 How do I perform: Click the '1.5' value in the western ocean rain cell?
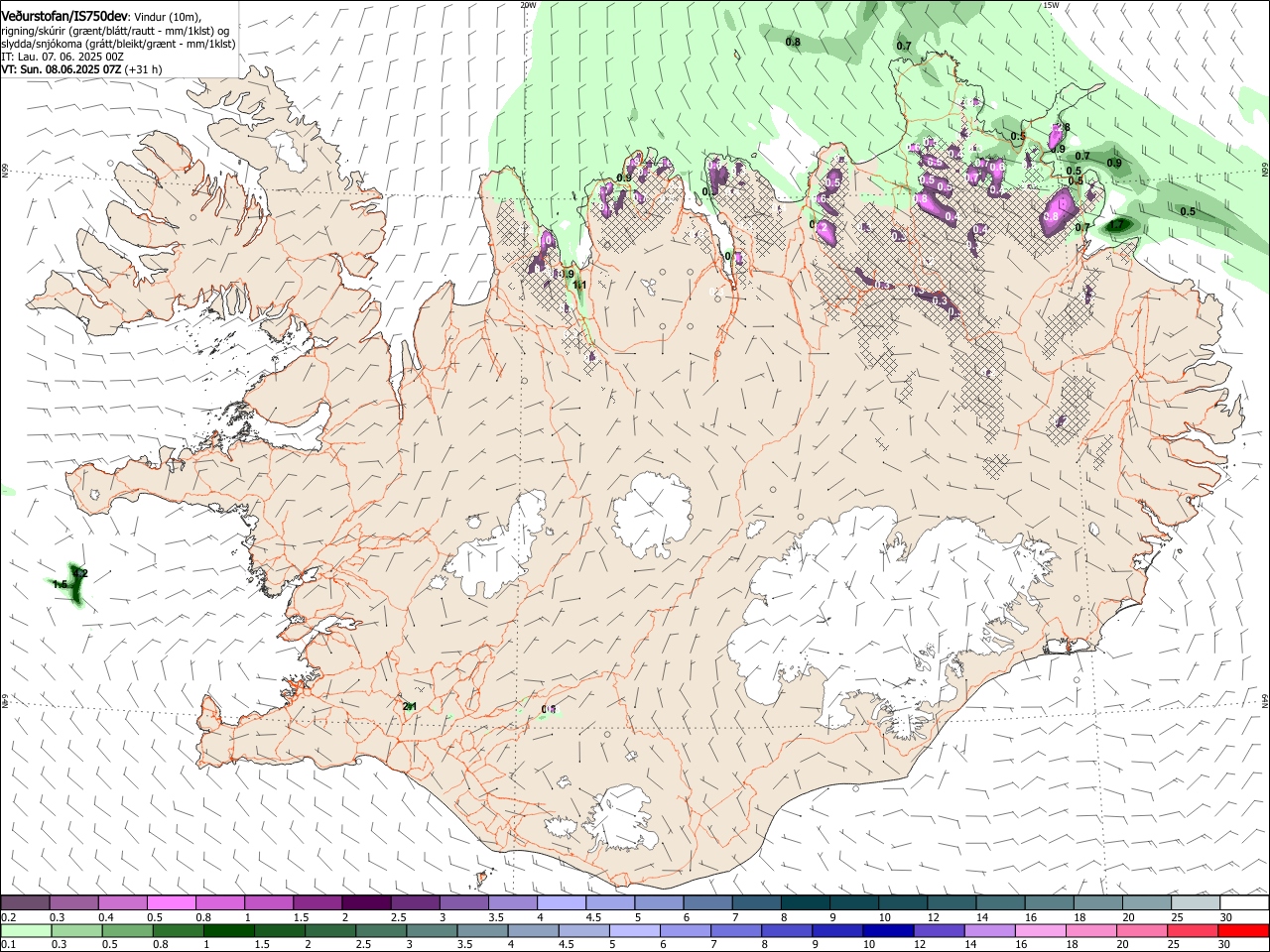[x=61, y=584]
